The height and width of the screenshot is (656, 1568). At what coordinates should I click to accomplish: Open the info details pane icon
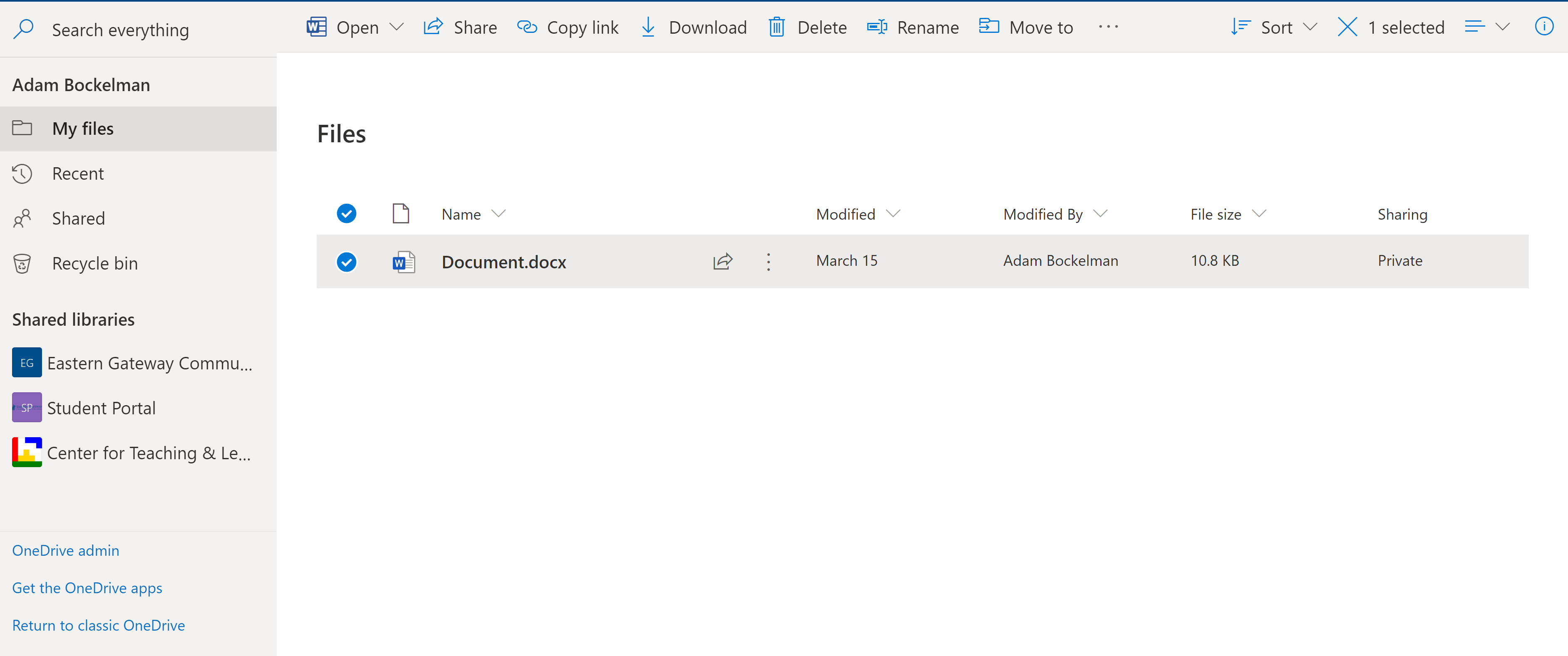[x=1543, y=27]
